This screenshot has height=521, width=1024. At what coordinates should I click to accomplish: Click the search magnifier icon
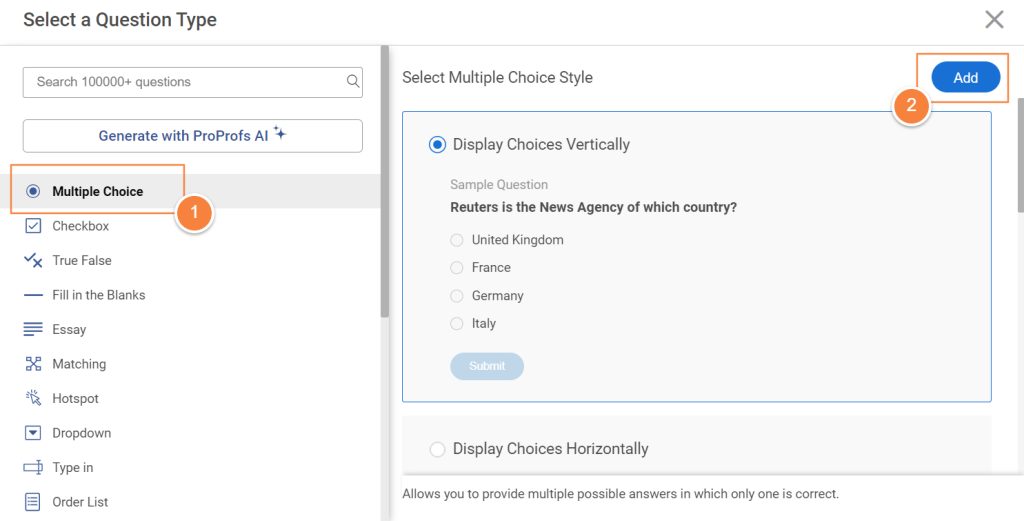(352, 82)
